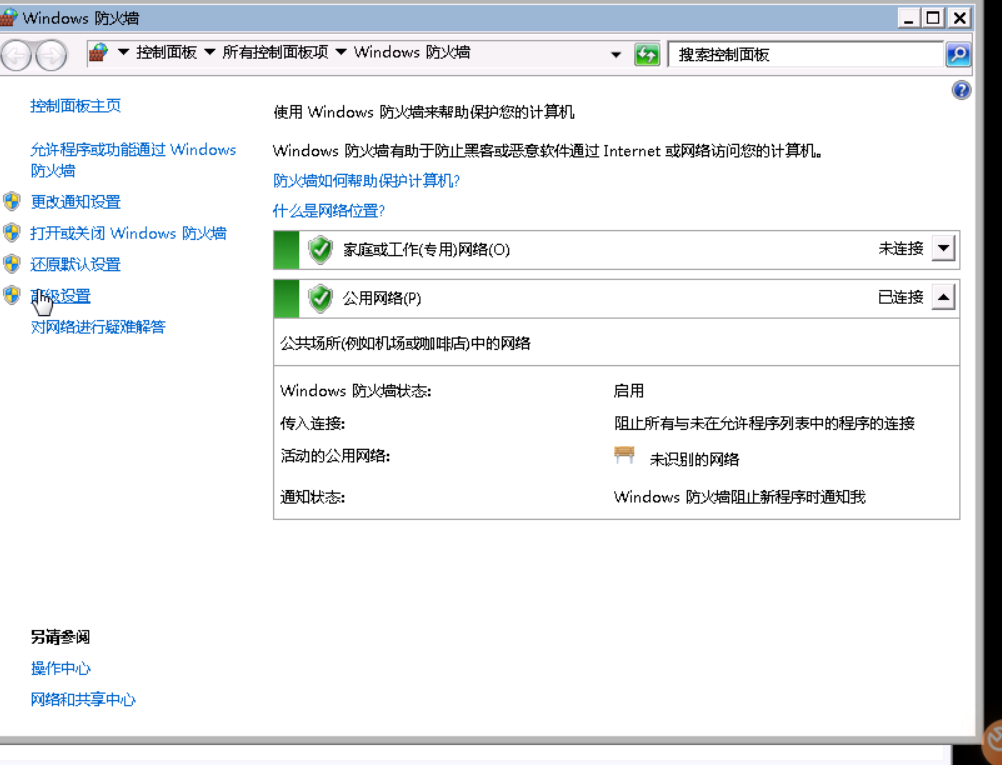The height and width of the screenshot is (765, 1002).
Task: Click the search magnifier button
Action: (x=958, y=54)
